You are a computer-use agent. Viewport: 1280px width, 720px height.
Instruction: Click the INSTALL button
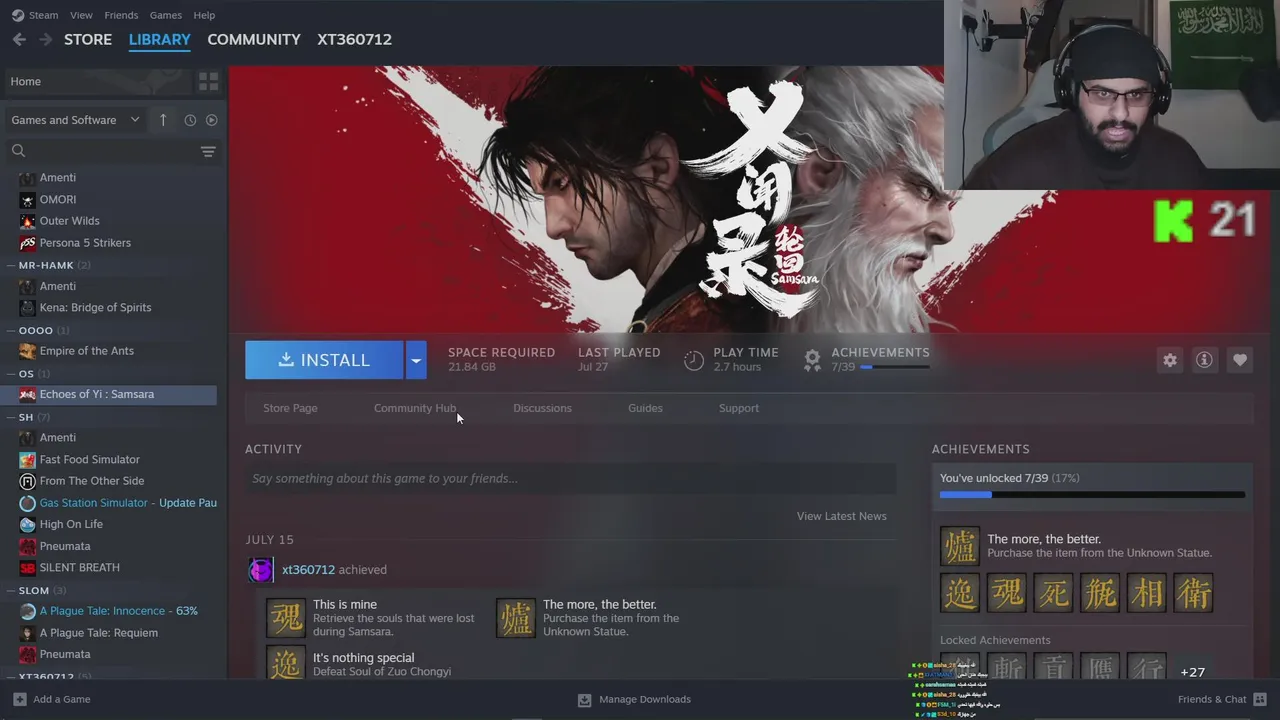324,360
